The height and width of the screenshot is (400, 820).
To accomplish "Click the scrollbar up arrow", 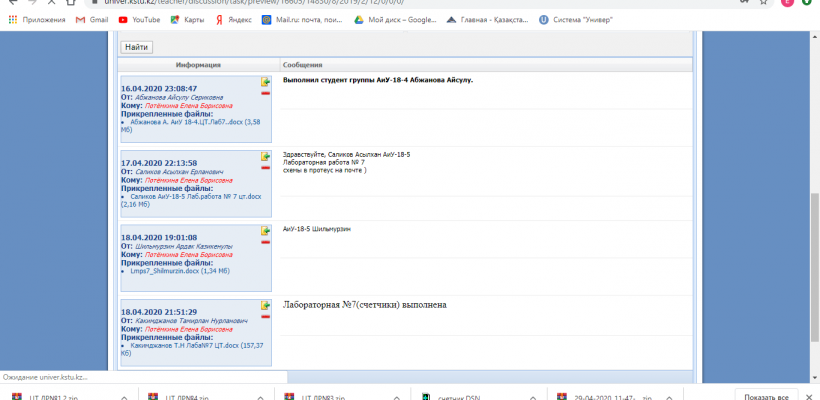I will click(x=815, y=36).
